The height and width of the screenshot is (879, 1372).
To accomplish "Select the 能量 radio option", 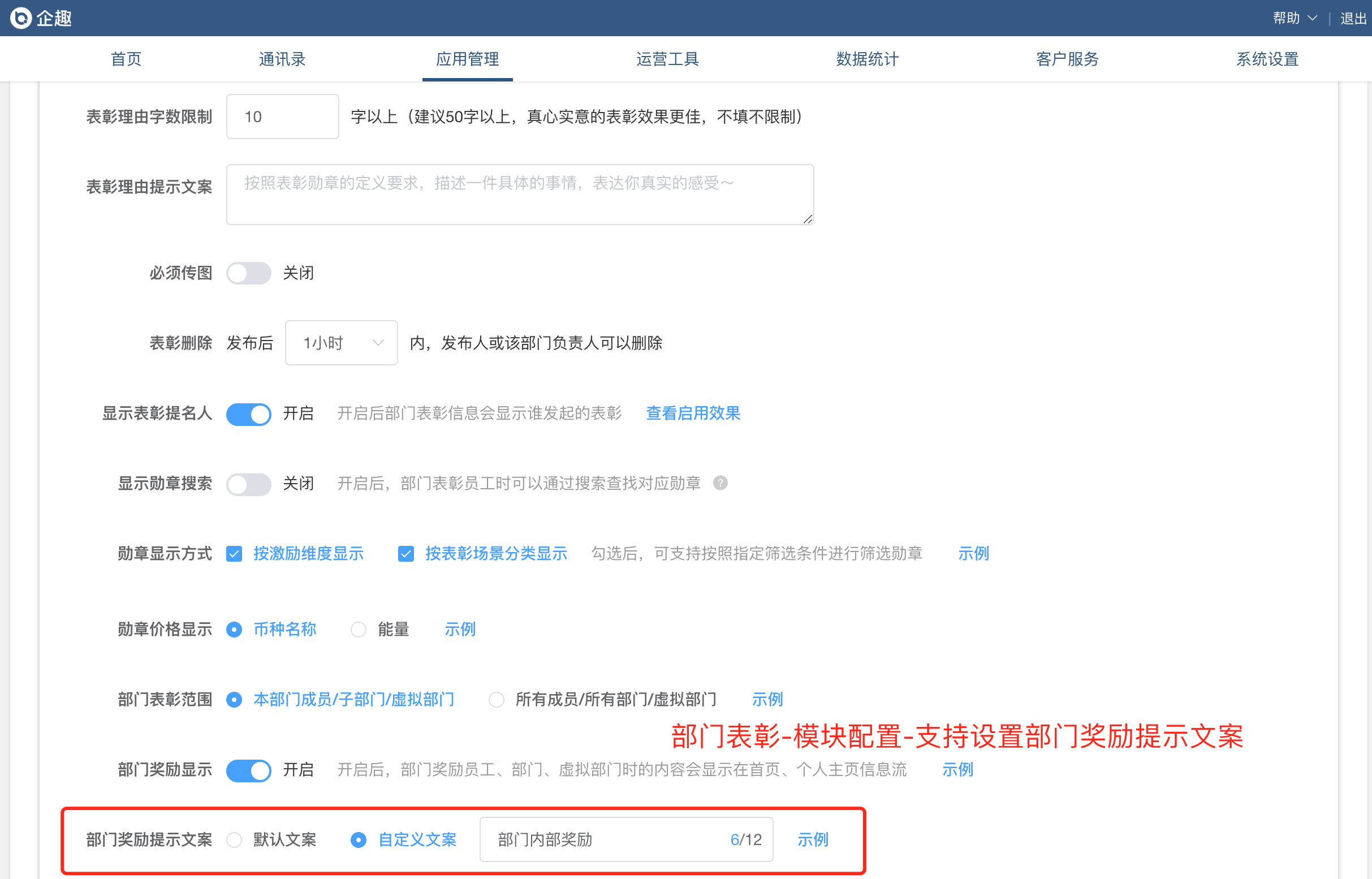I will pos(359,630).
